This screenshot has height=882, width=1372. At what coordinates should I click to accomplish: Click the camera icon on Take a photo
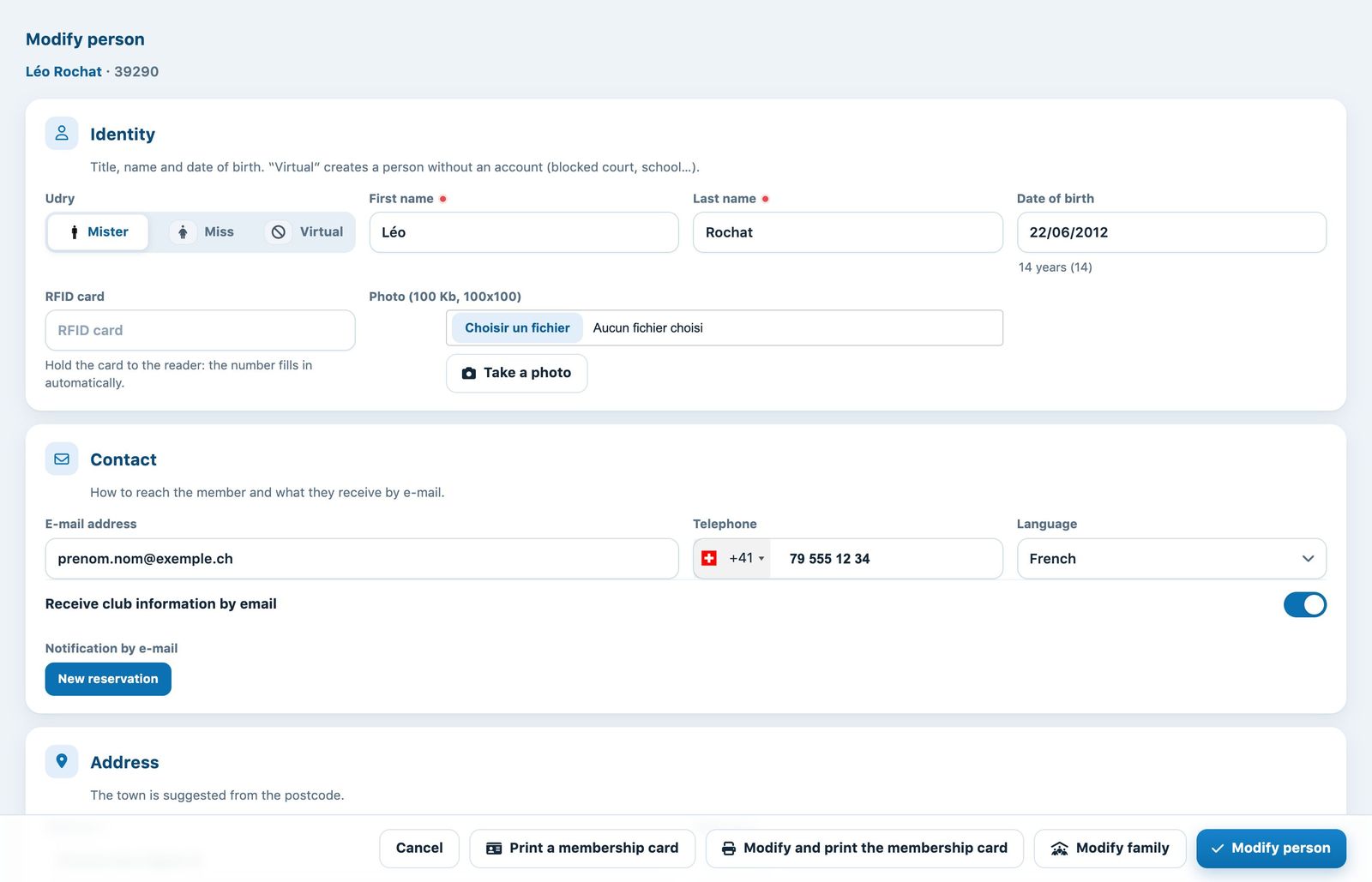(x=469, y=374)
